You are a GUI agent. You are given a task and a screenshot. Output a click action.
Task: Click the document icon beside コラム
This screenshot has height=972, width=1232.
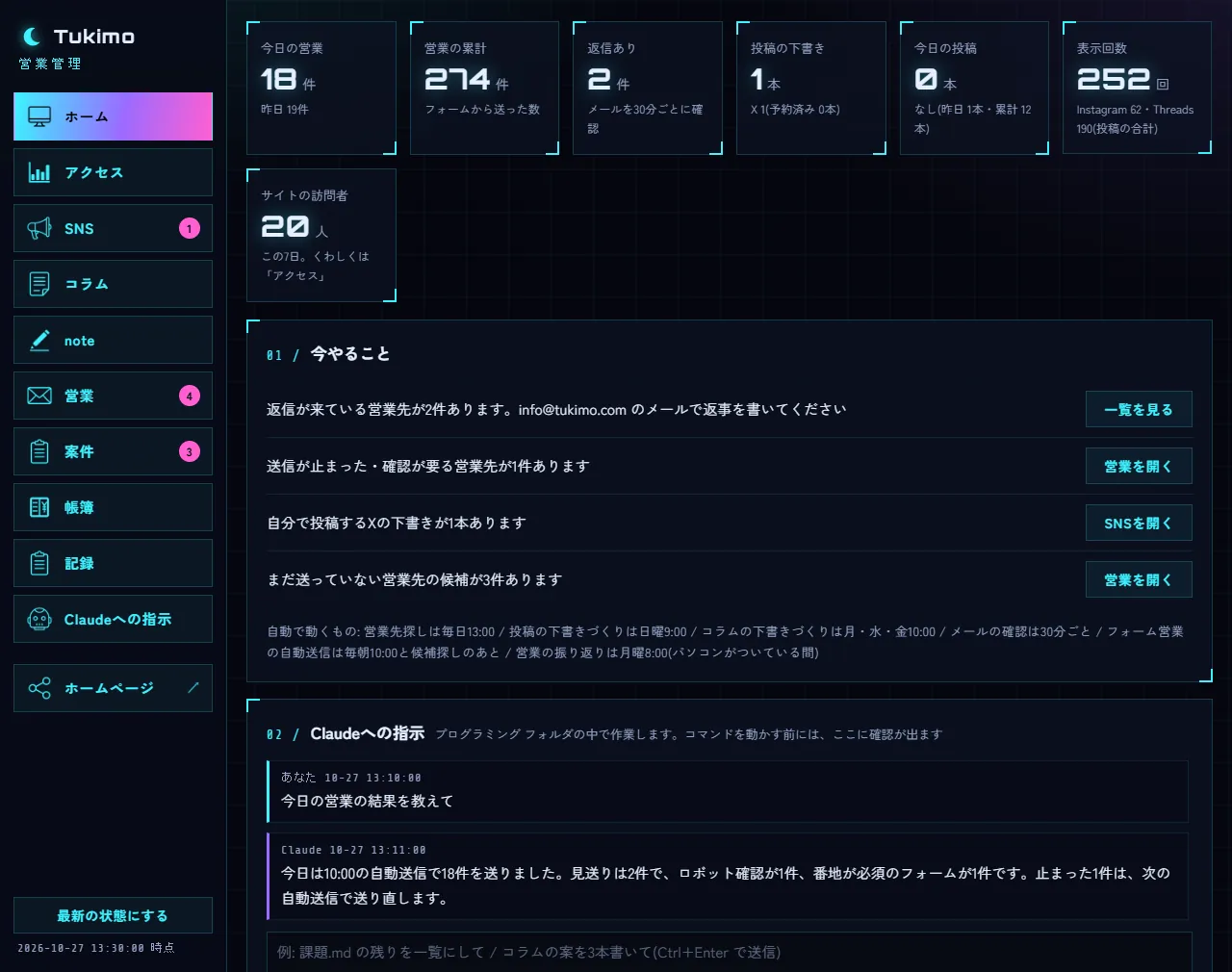[39, 284]
